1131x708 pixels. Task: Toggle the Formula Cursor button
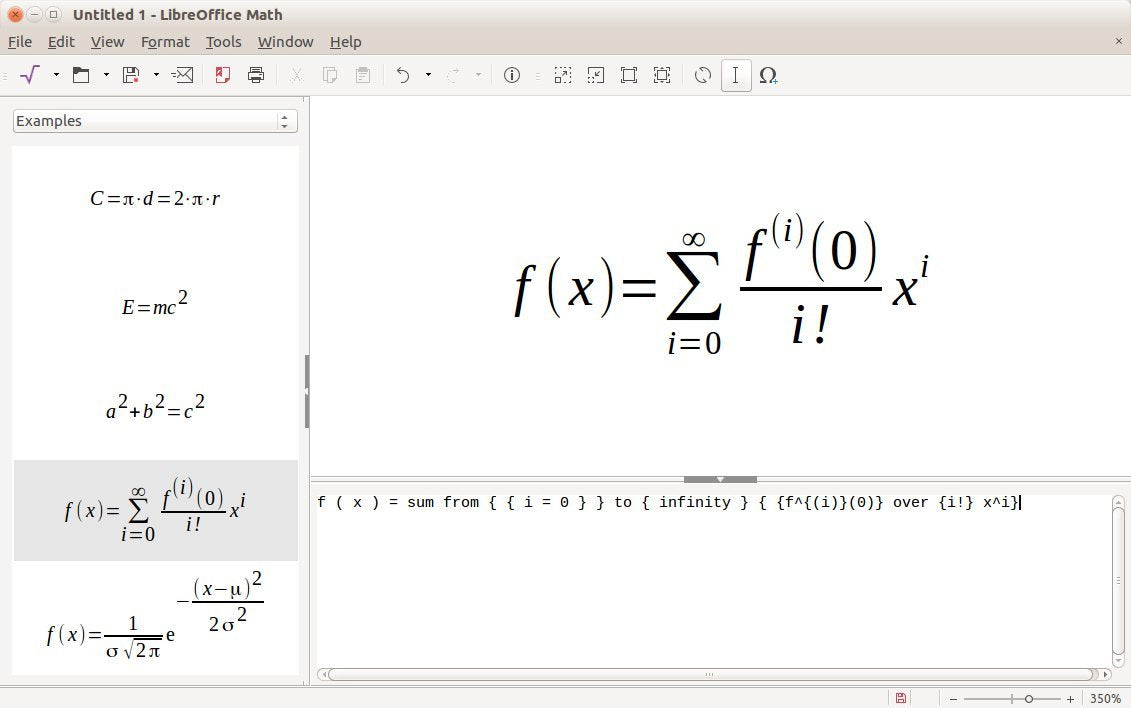[736, 75]
